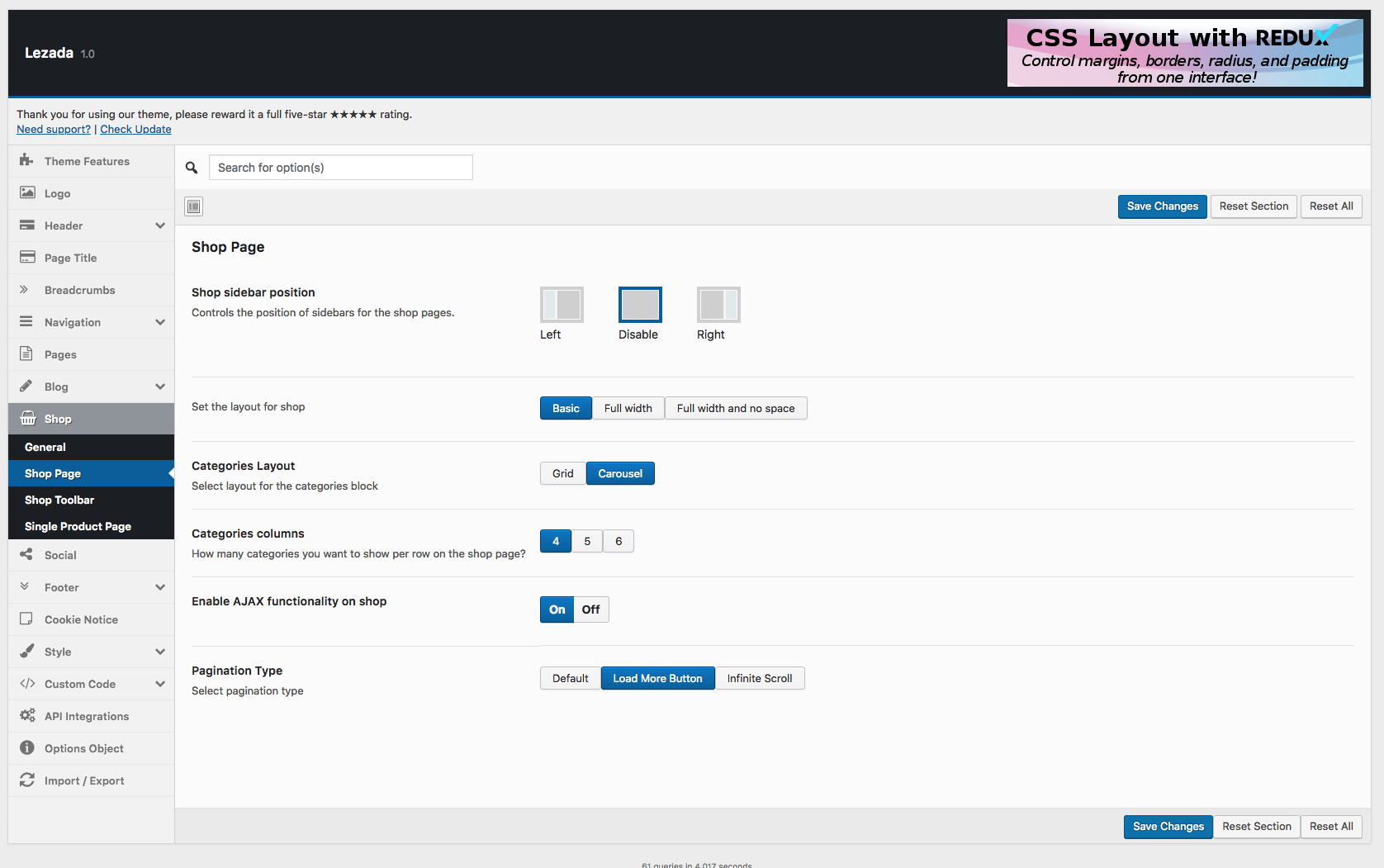
Task: Click the expand all sections icon
Action: (x=194, y=206)
